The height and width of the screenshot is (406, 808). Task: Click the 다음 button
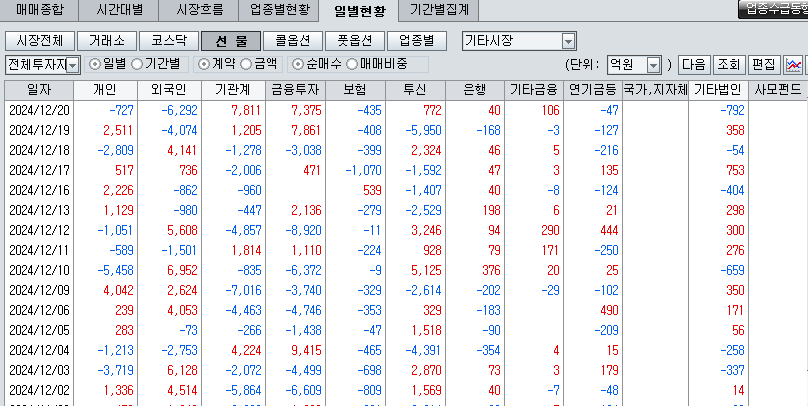694,65
